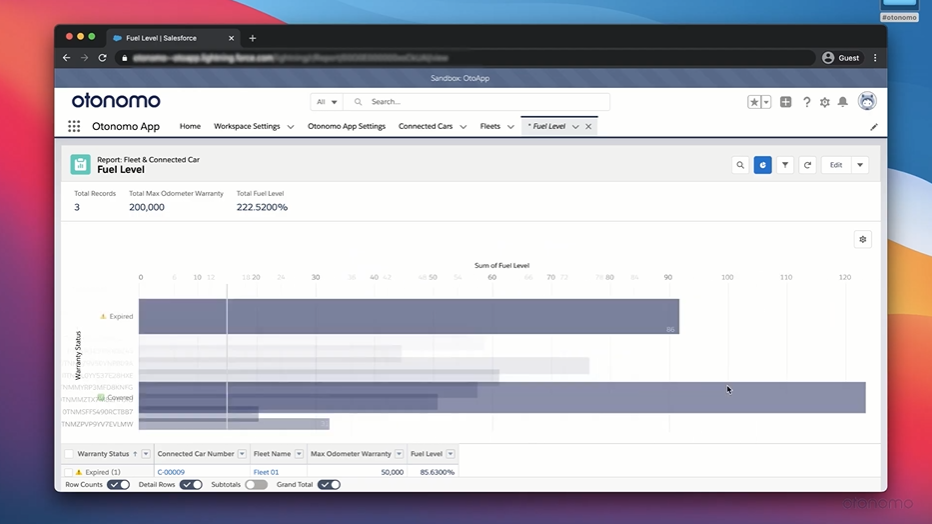Image resolution: width=932 pixels, height=524 pixels.
Task: Click the 85.6300% fuel level cell
Action: [x=437, y=472]
